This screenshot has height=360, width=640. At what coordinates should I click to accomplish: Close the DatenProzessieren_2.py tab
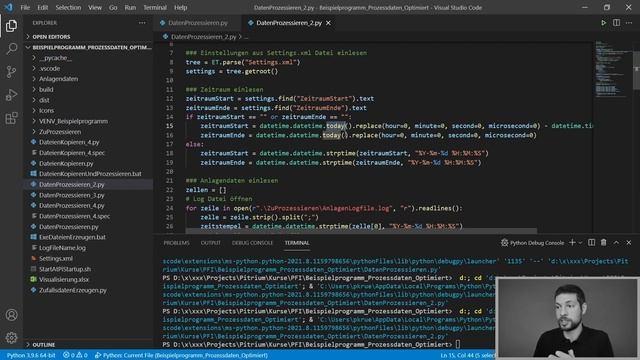click(x=329, y=23)
